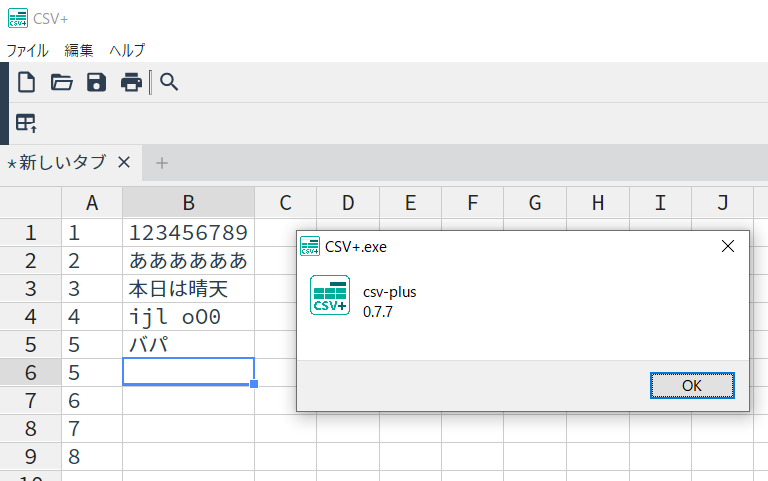Open the ヘルプ menu
This screenshot has width=768, height=481.
tap(127, 50)
